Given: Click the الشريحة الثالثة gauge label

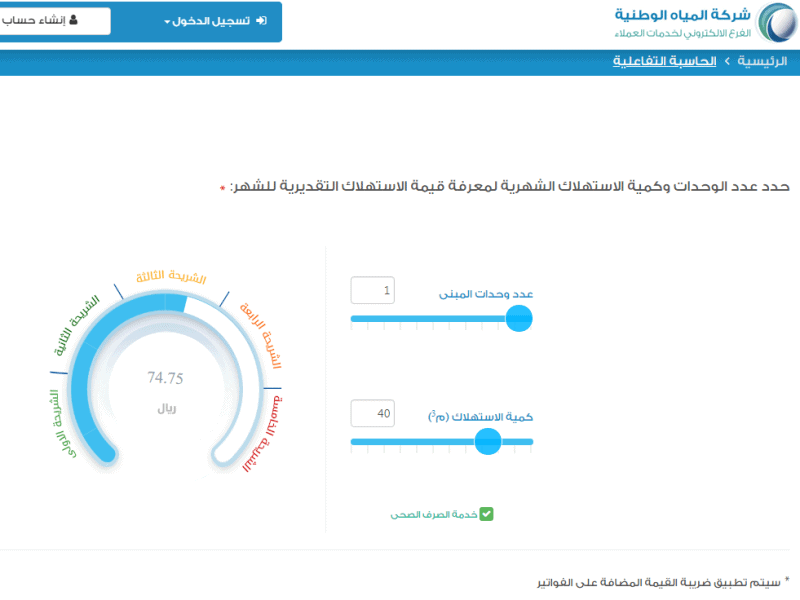Looking at the screenshot, I should pyautogui.click(x=171, y=277).
